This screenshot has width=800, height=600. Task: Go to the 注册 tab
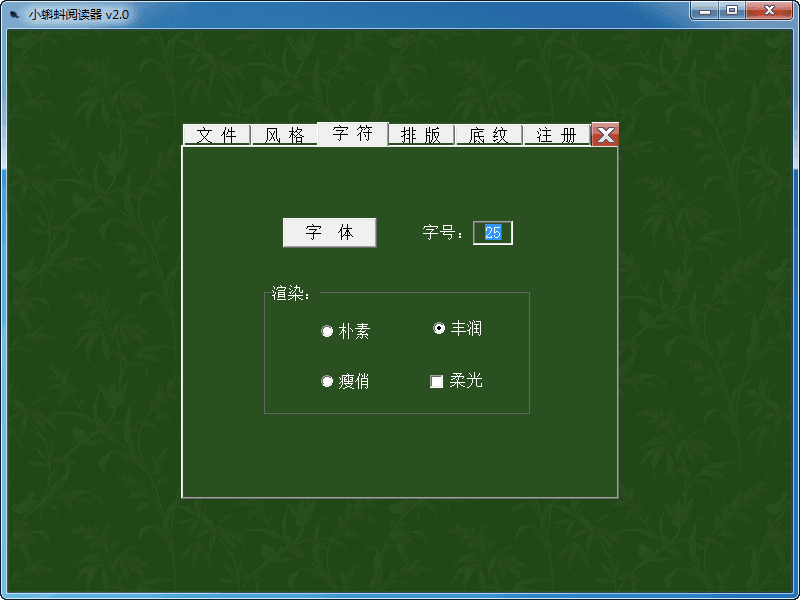coord(557,133)
